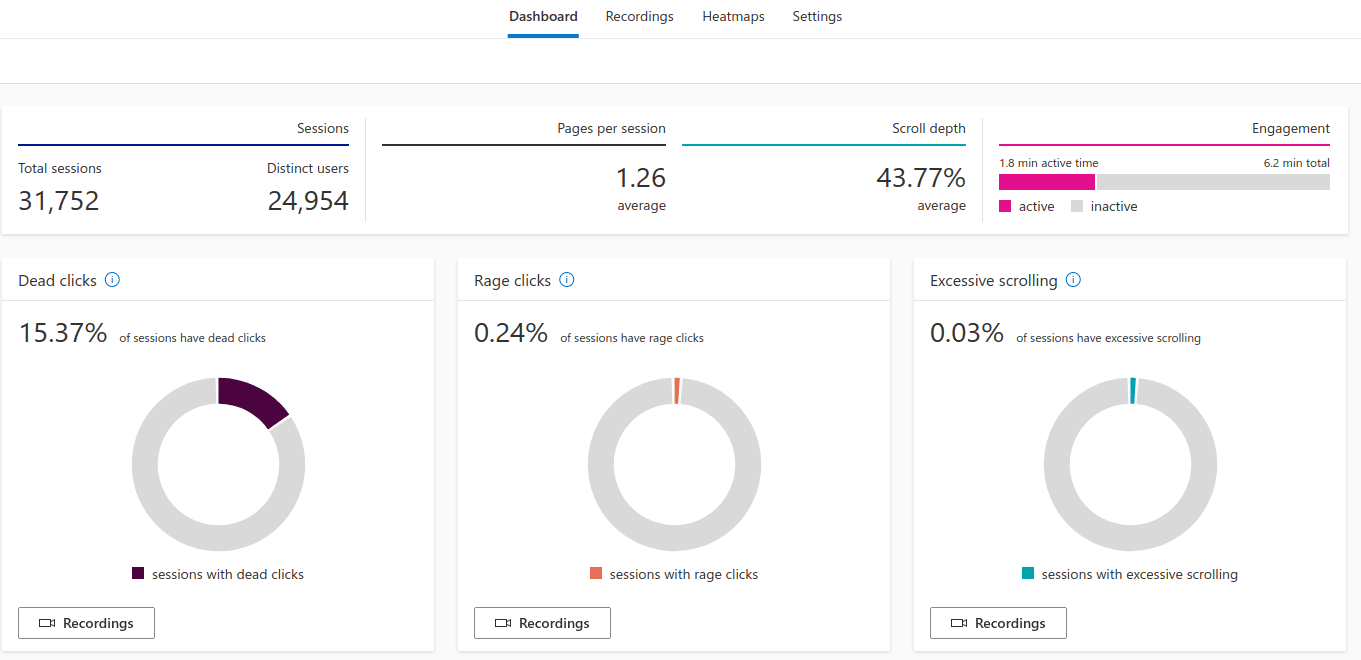The height and width of the screenshot is (660, 1361).
Task: Click the Total sessions value 31,752
Action: tap(59, 201)
